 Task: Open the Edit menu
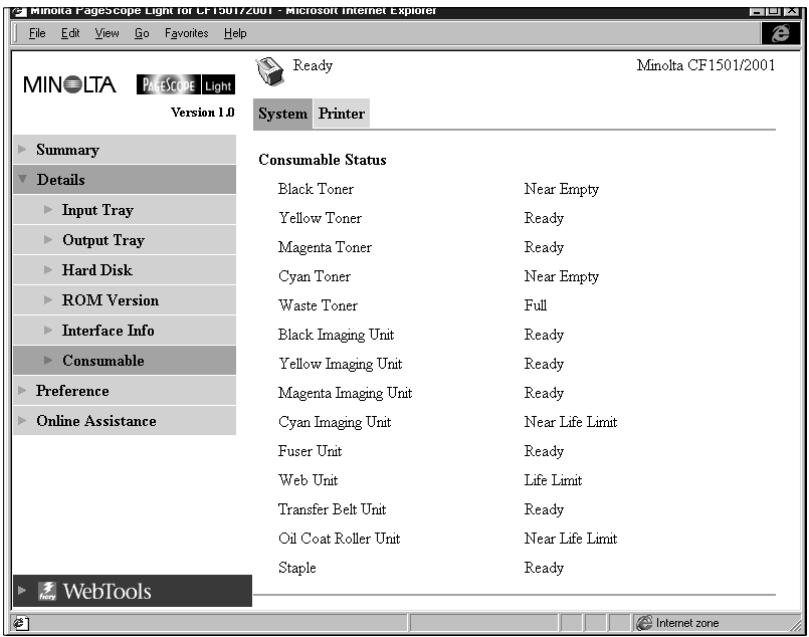[70, 34]
